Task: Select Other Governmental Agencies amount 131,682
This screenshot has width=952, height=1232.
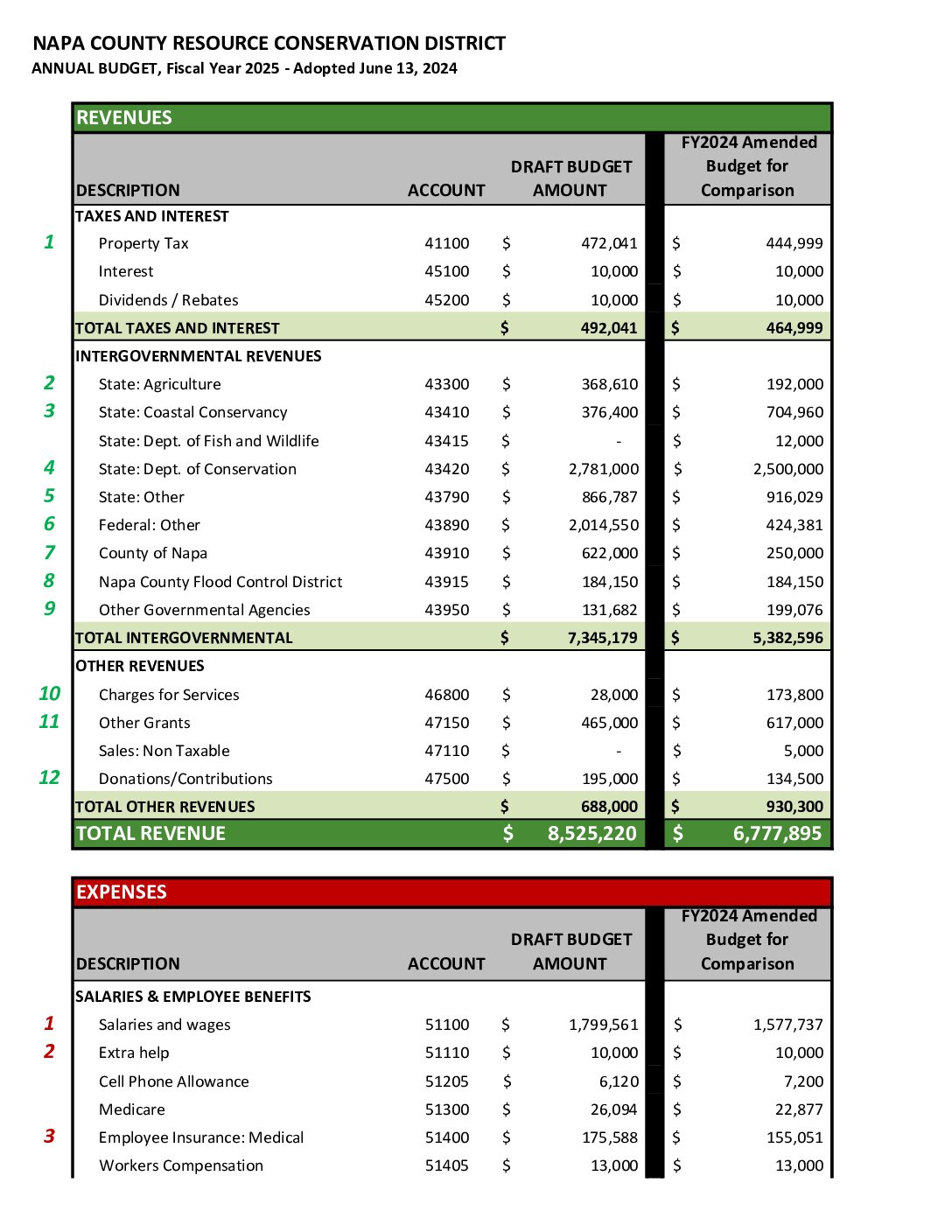Action: click(610, 610)
